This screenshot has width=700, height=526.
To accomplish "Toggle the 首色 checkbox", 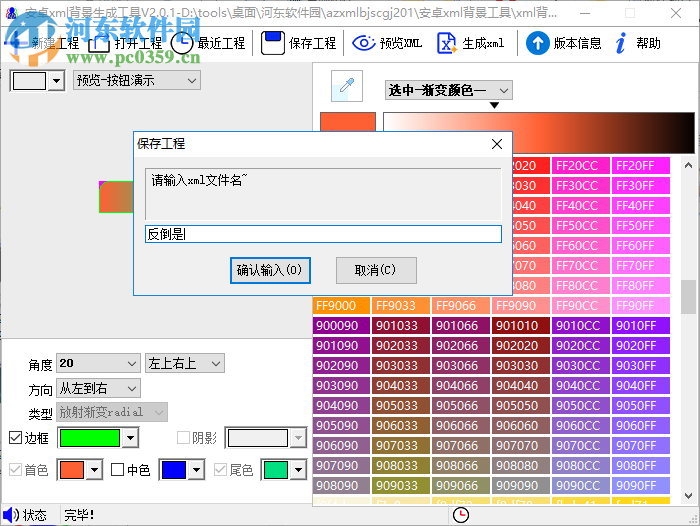I will tap(16, 470).
